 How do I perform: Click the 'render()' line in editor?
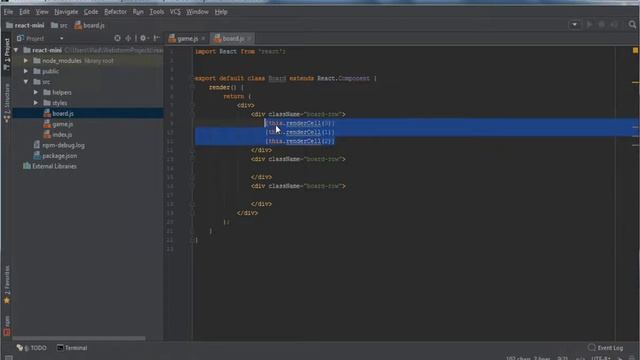pyautogui.click(x=226, y=87)
